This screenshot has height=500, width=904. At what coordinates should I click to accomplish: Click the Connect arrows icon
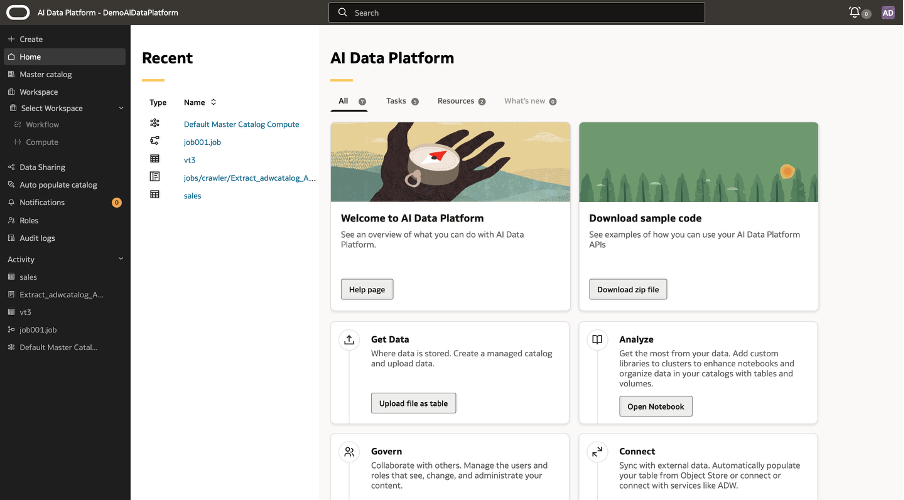(597, 452)
